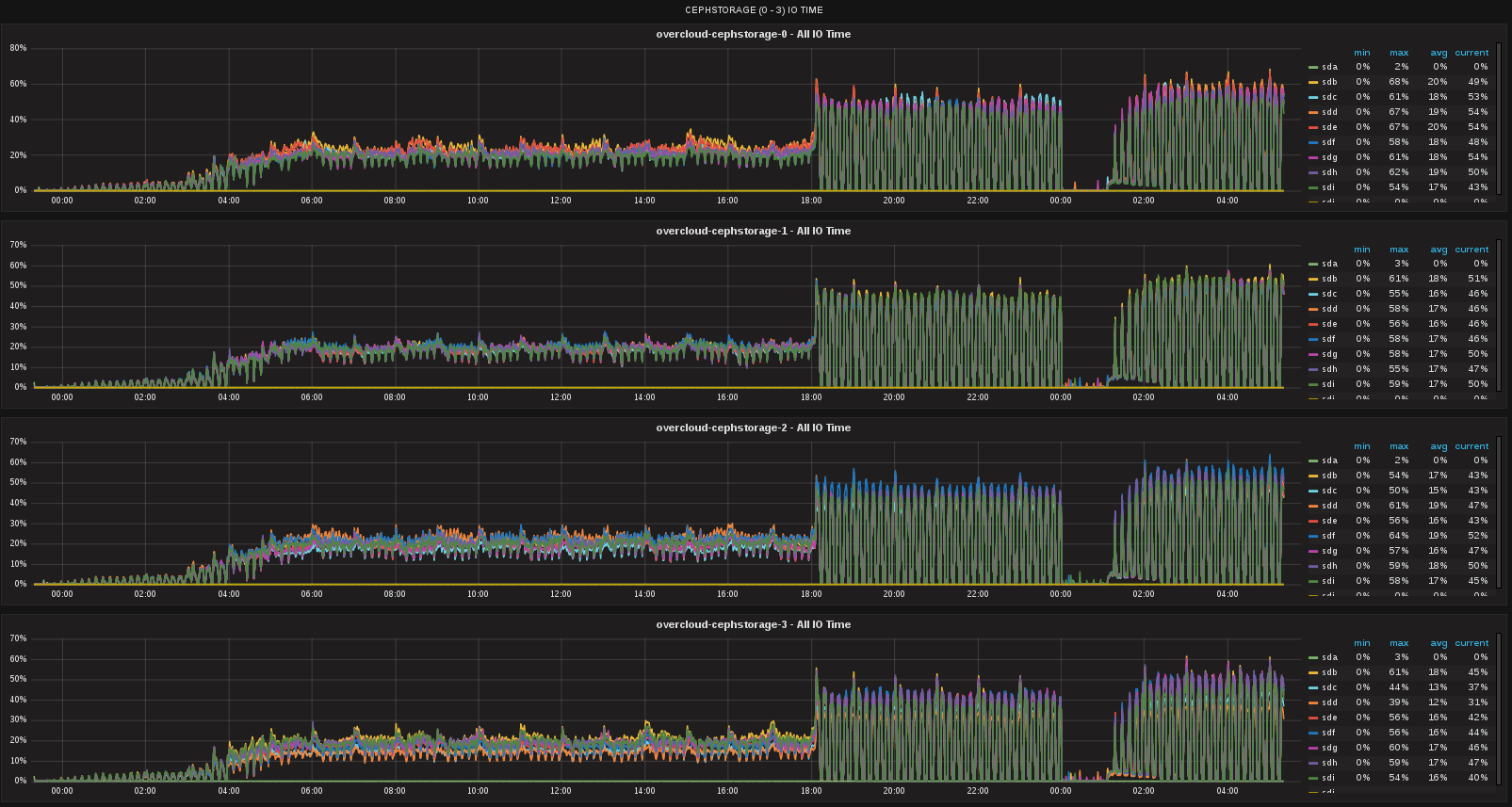Image resolution: width=1512 pixels, height=807 pixels.
Task: Open the overcloud-cephstorage-2 panel title menu
Action: 753,428
